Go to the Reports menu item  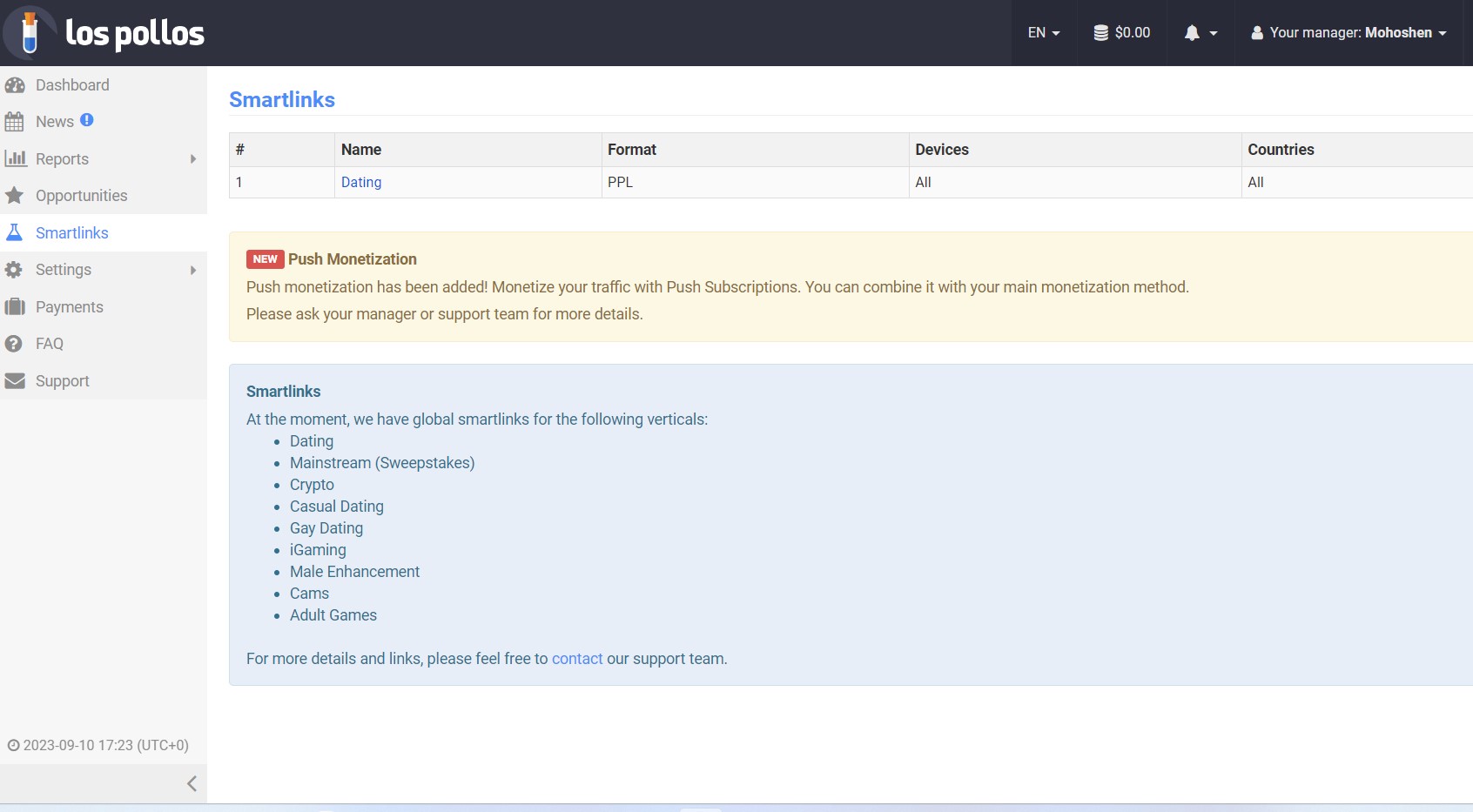point(62,159)
